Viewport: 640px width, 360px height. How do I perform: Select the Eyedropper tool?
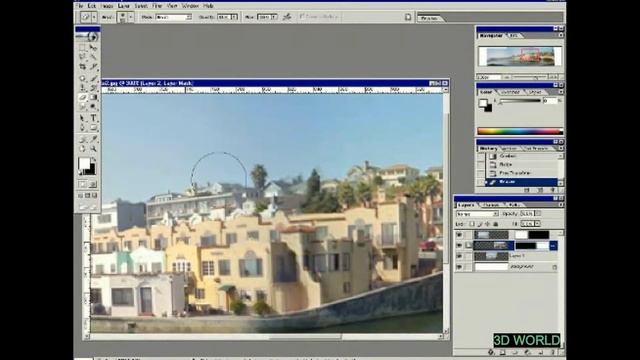coord(93,139)
